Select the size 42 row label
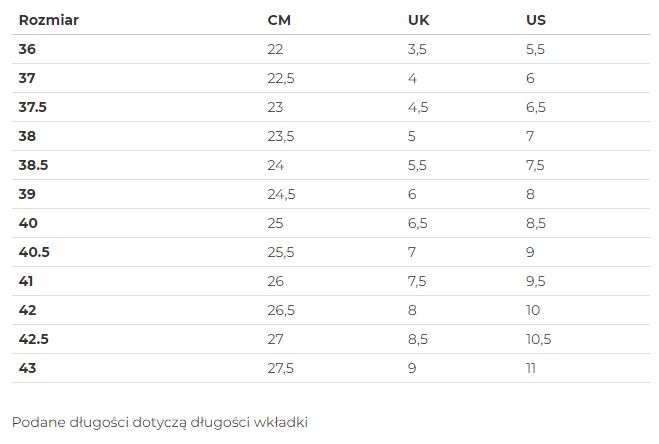This screenshot has width=659, height=444. 28,310
